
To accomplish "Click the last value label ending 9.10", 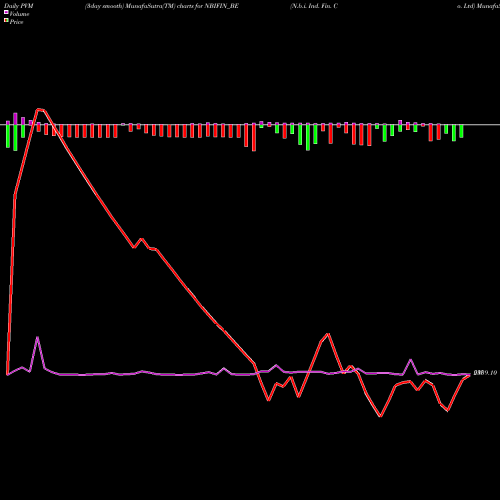I will pyautogui.click(x=485, y=373).
